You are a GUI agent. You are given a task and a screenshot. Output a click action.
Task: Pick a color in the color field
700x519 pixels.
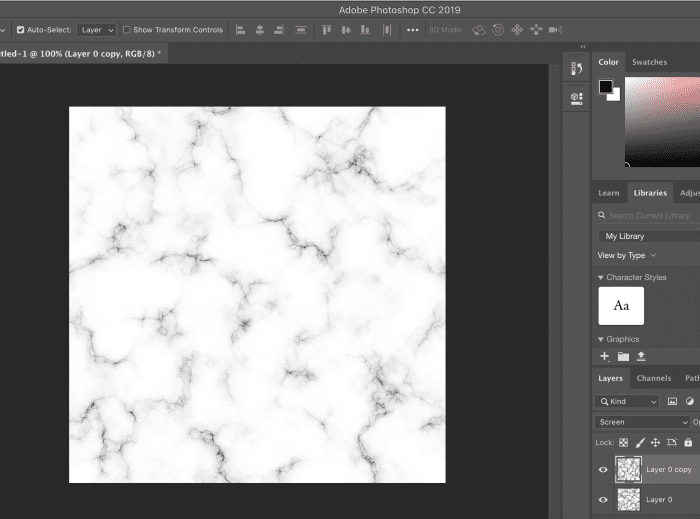pyautogui.click(x=662, y=122)
